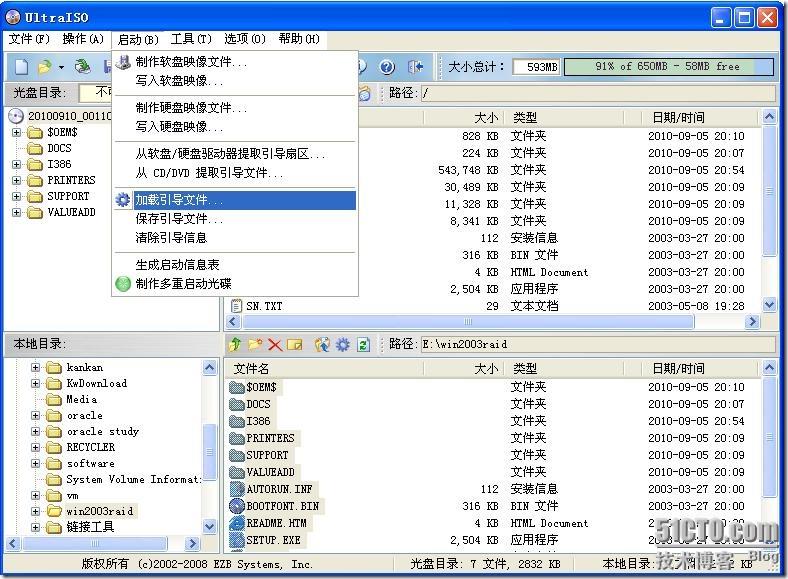Click the green disc icon beside 制作多重启动光碟
This screenshot has width=788, height=579.
123,283
